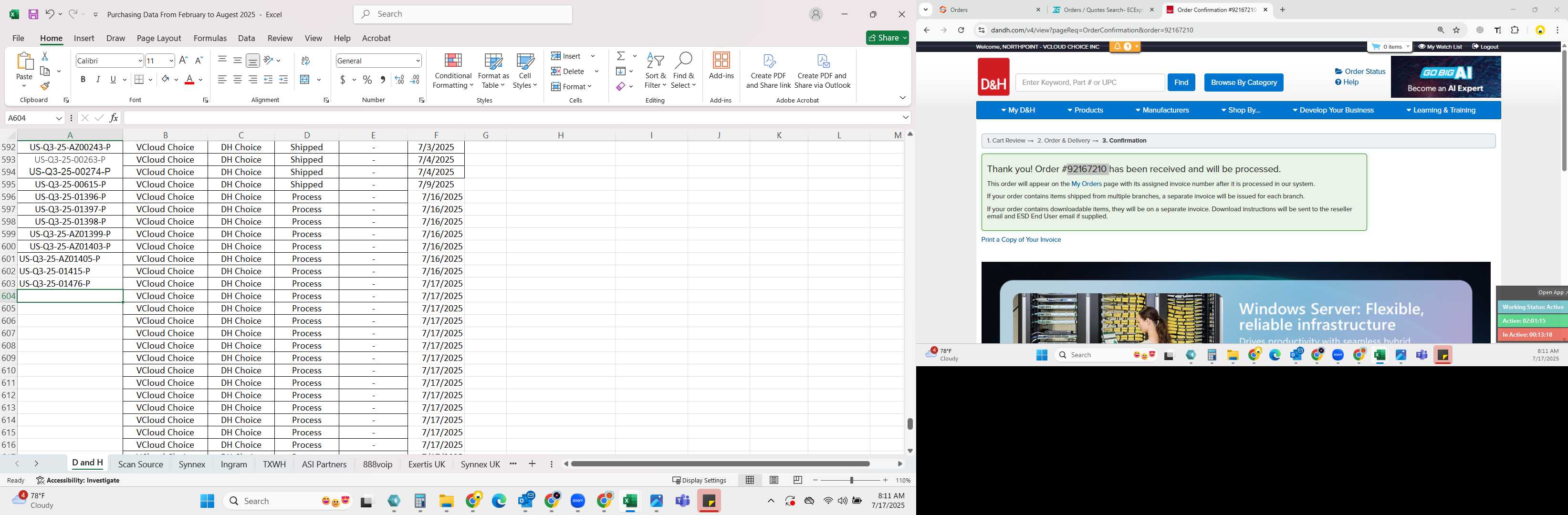This screenshot has width=1568, height=515.
Task: Switch to the Scan Source sheet tab
Action: tap(141, 464)
